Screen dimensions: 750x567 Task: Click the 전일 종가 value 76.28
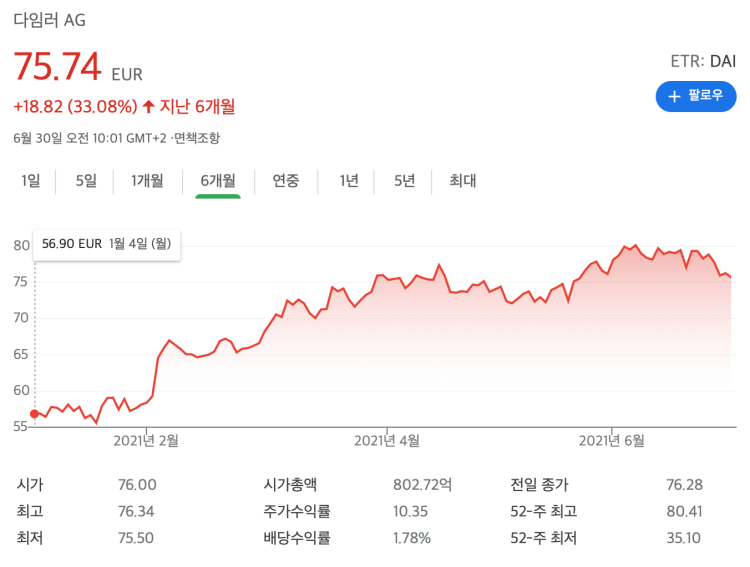tap(684, 485)
